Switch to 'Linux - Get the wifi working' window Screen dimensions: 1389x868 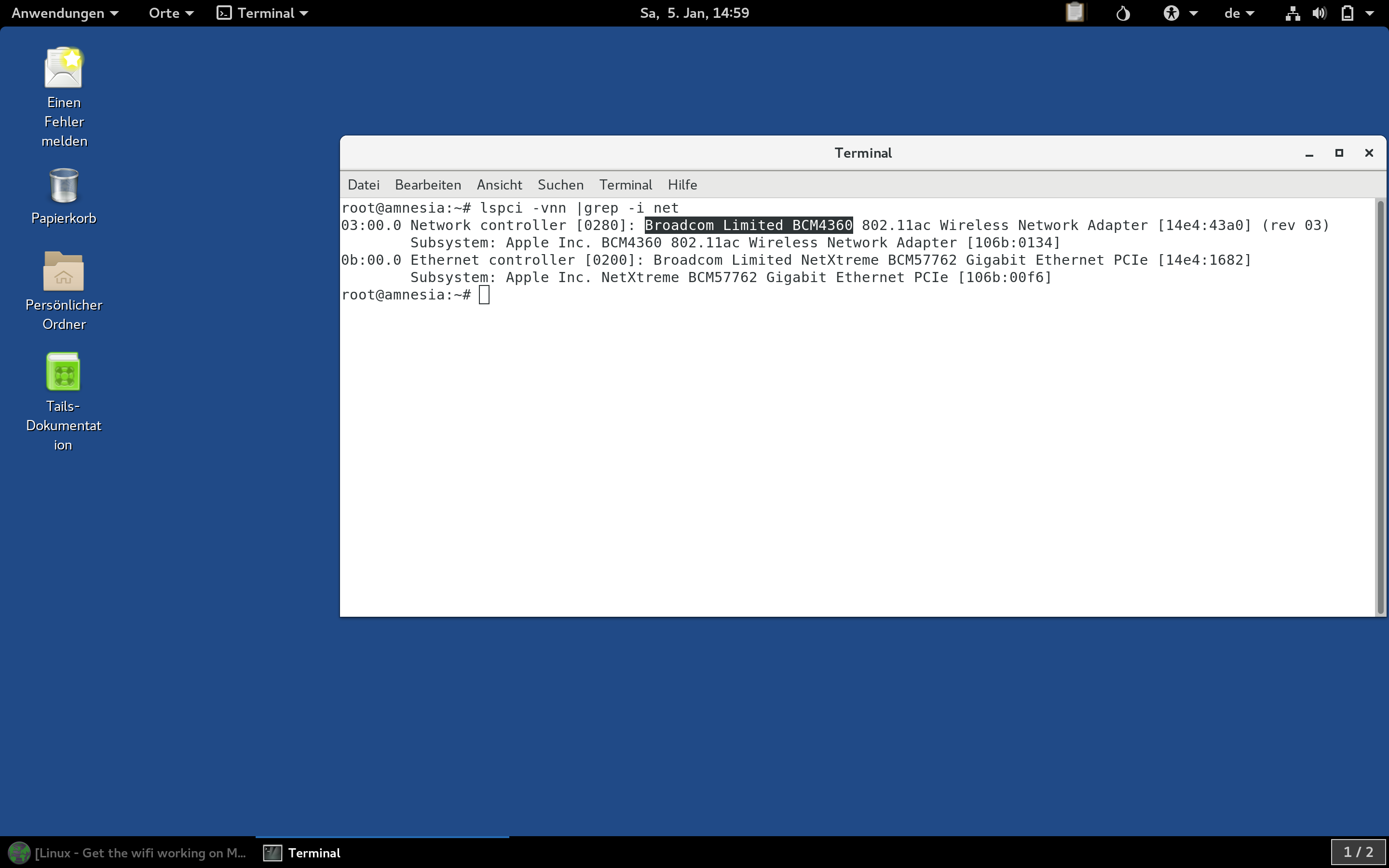127,853
